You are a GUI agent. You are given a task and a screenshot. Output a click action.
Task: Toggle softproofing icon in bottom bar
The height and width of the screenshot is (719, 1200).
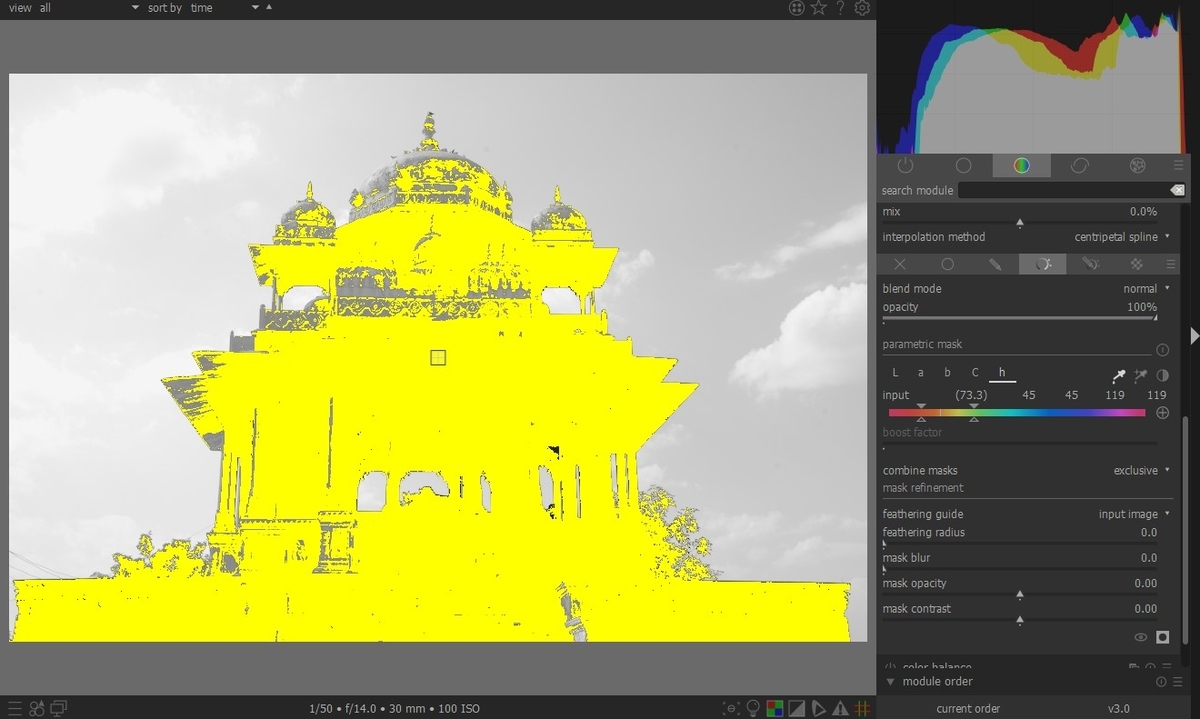[x=819, y=708]
